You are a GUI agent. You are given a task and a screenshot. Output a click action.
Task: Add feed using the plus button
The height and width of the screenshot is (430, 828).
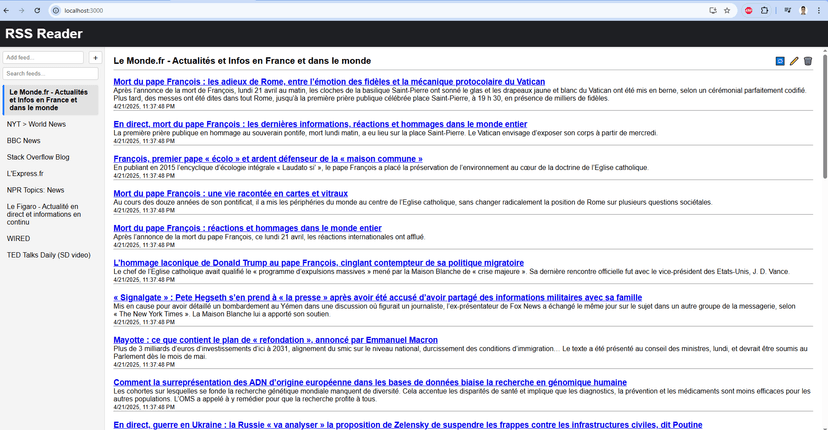tap(95, 58)
